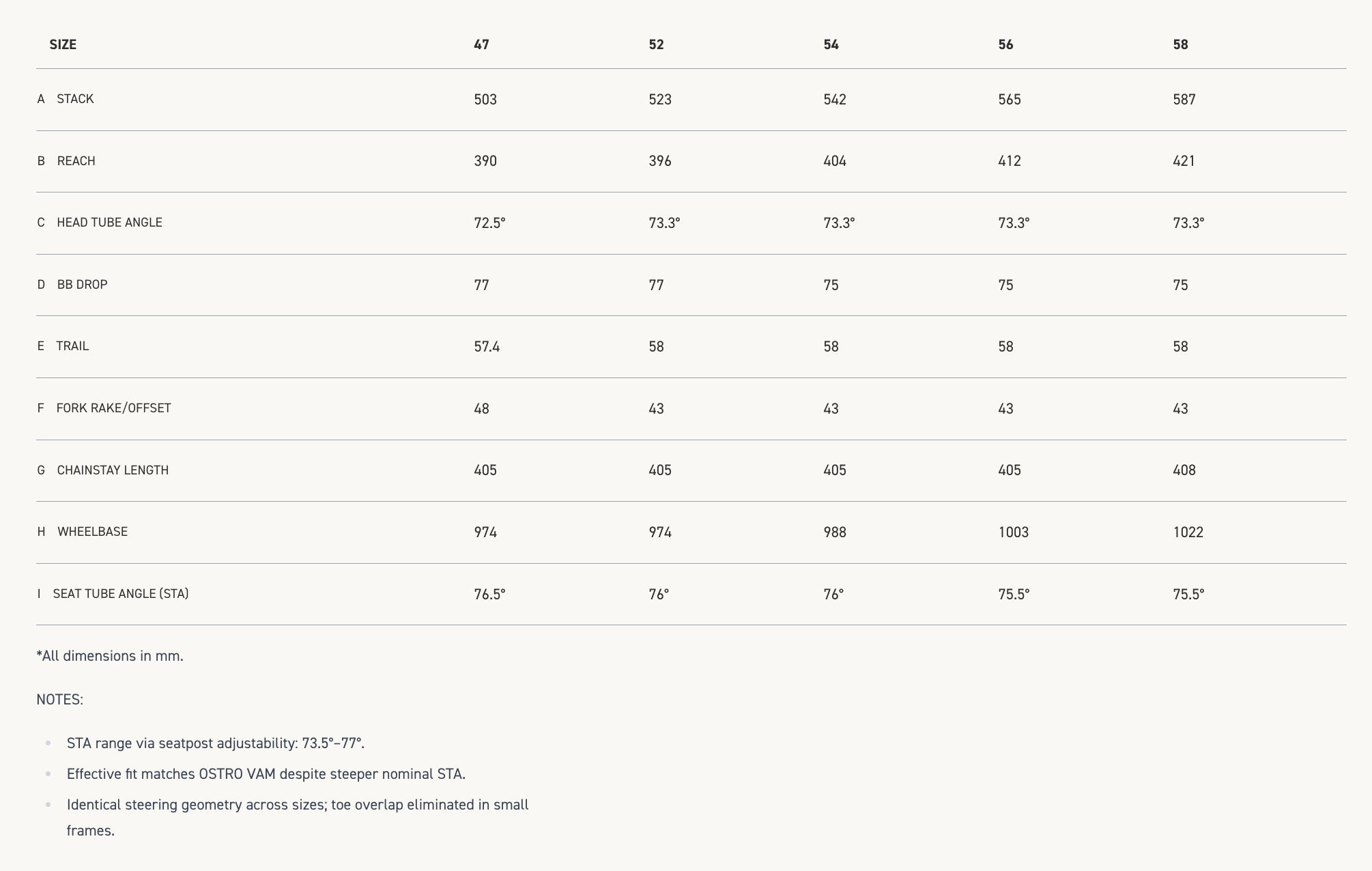Select the 408 chainstay length value

(1184, 470)
